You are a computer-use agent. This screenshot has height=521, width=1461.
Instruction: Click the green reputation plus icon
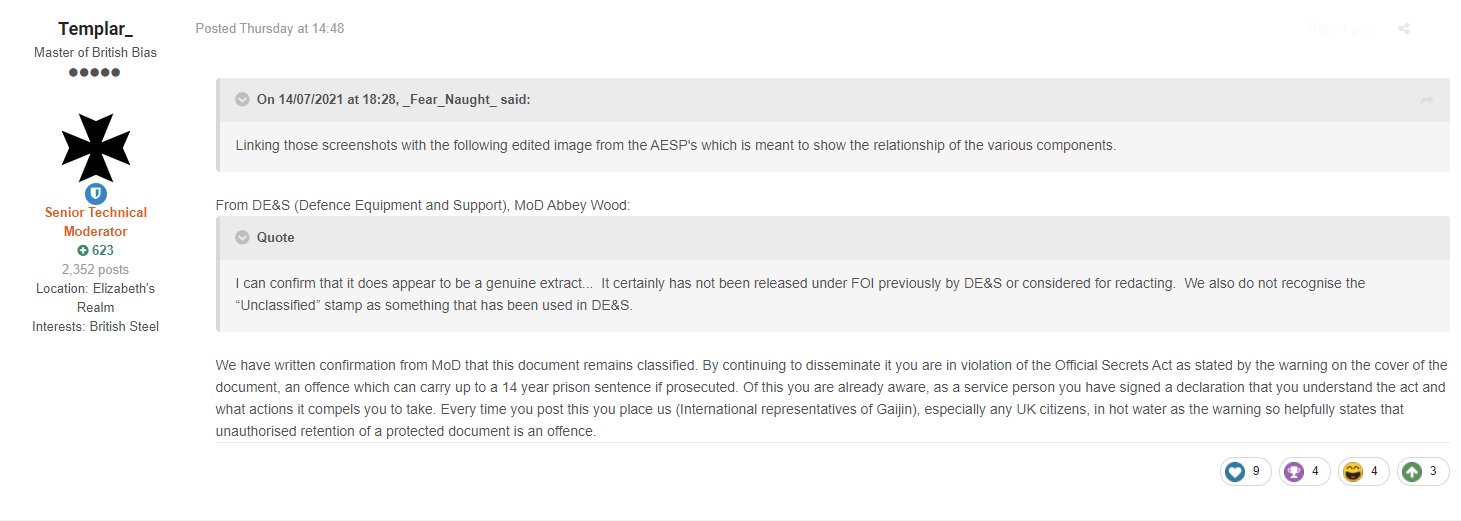(82, 251)
